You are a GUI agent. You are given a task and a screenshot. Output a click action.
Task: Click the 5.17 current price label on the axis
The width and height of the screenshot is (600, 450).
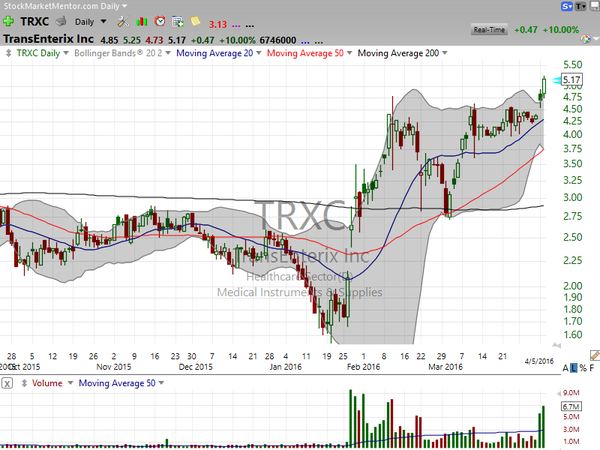(572, 80)
